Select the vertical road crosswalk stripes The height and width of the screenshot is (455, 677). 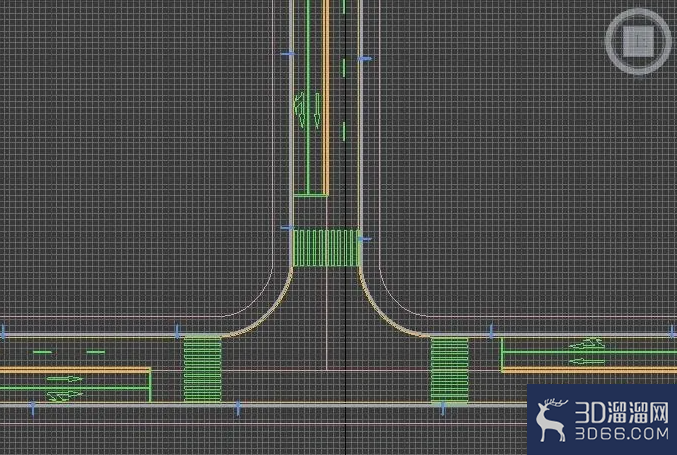tap(326, 248)
